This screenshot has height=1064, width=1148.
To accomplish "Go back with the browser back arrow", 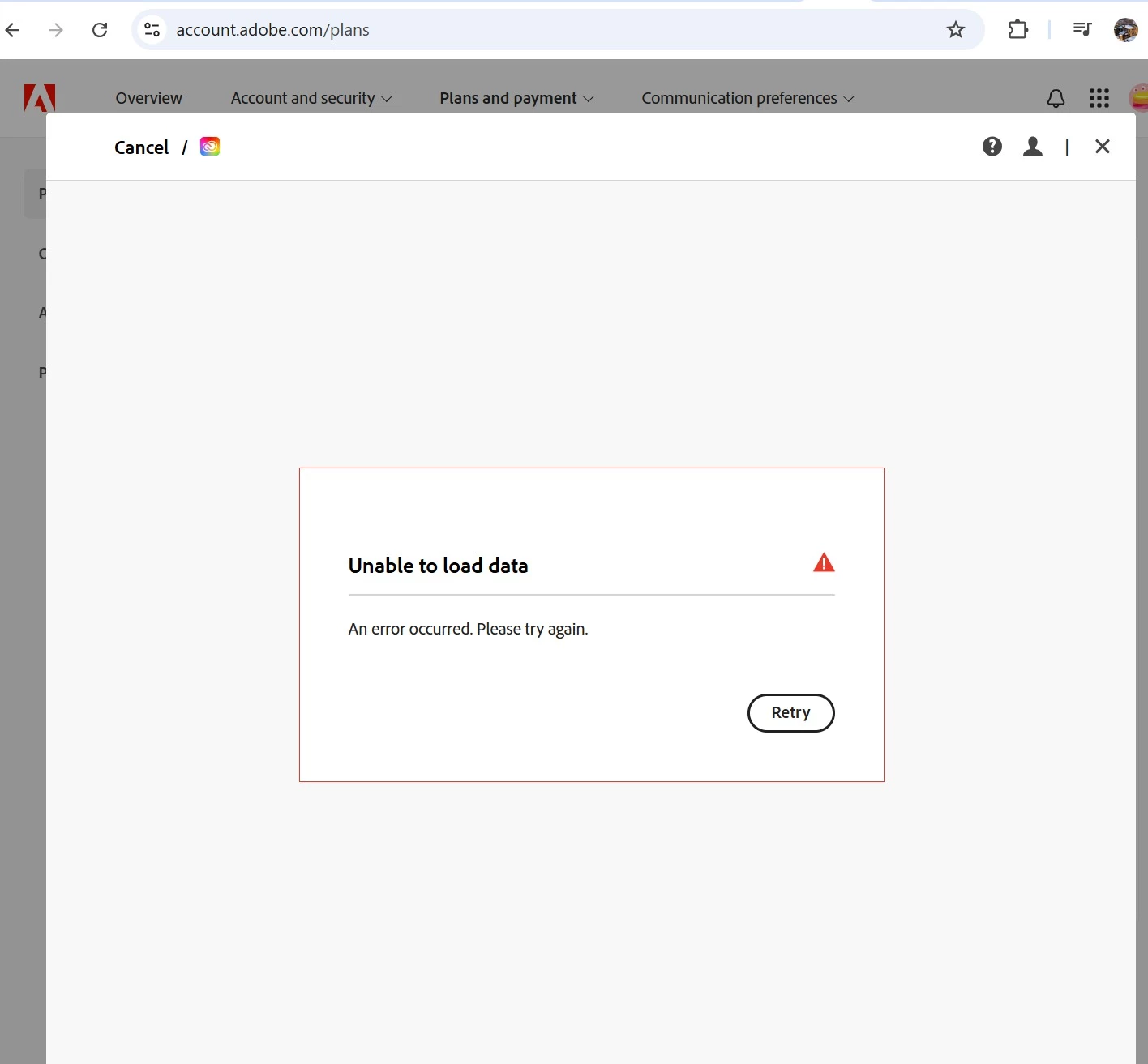I will [x=13, y=30].
